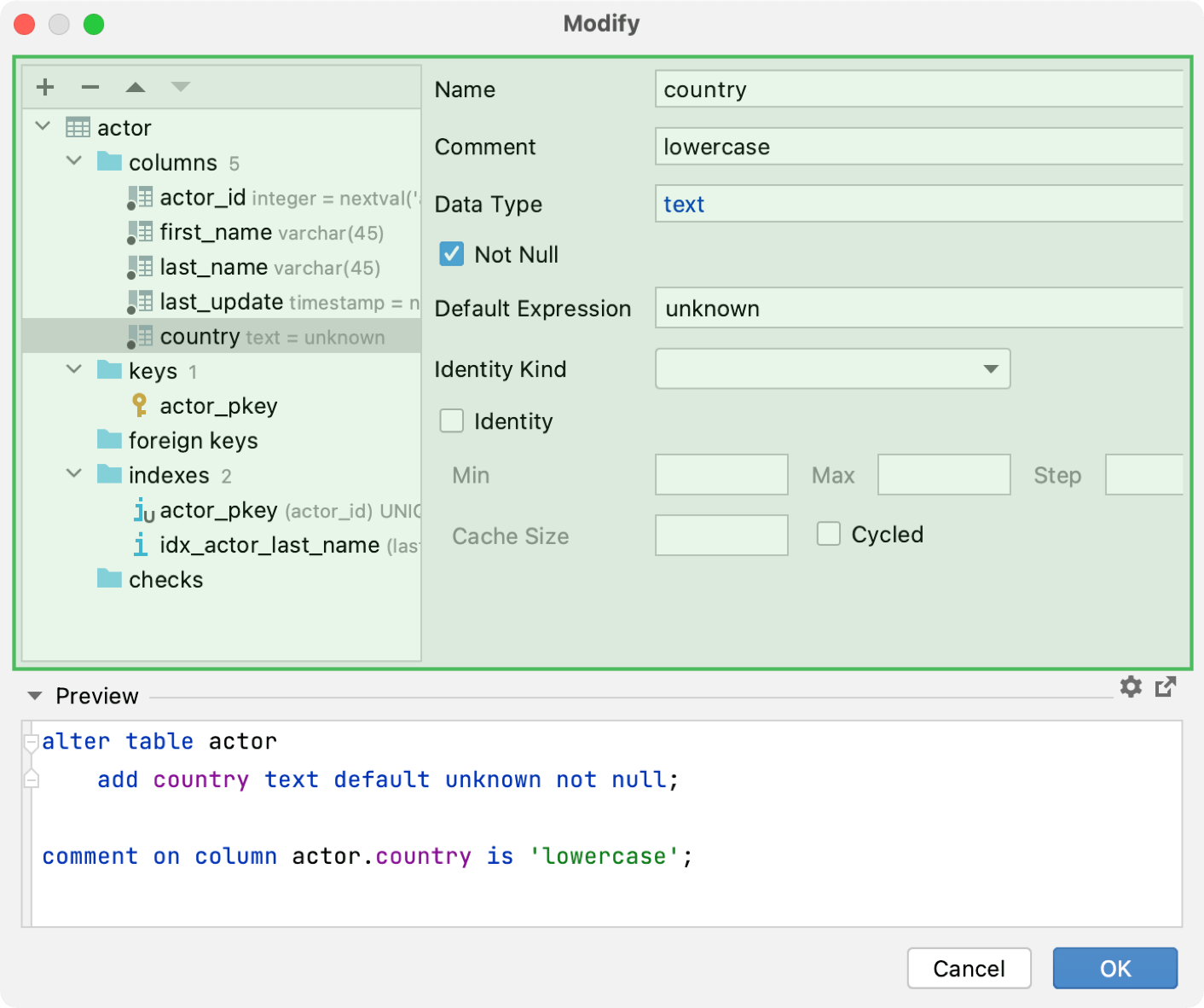Remove selected column using the minus icon
This screenshot has width=1204, height=1008.
point(90,86)
